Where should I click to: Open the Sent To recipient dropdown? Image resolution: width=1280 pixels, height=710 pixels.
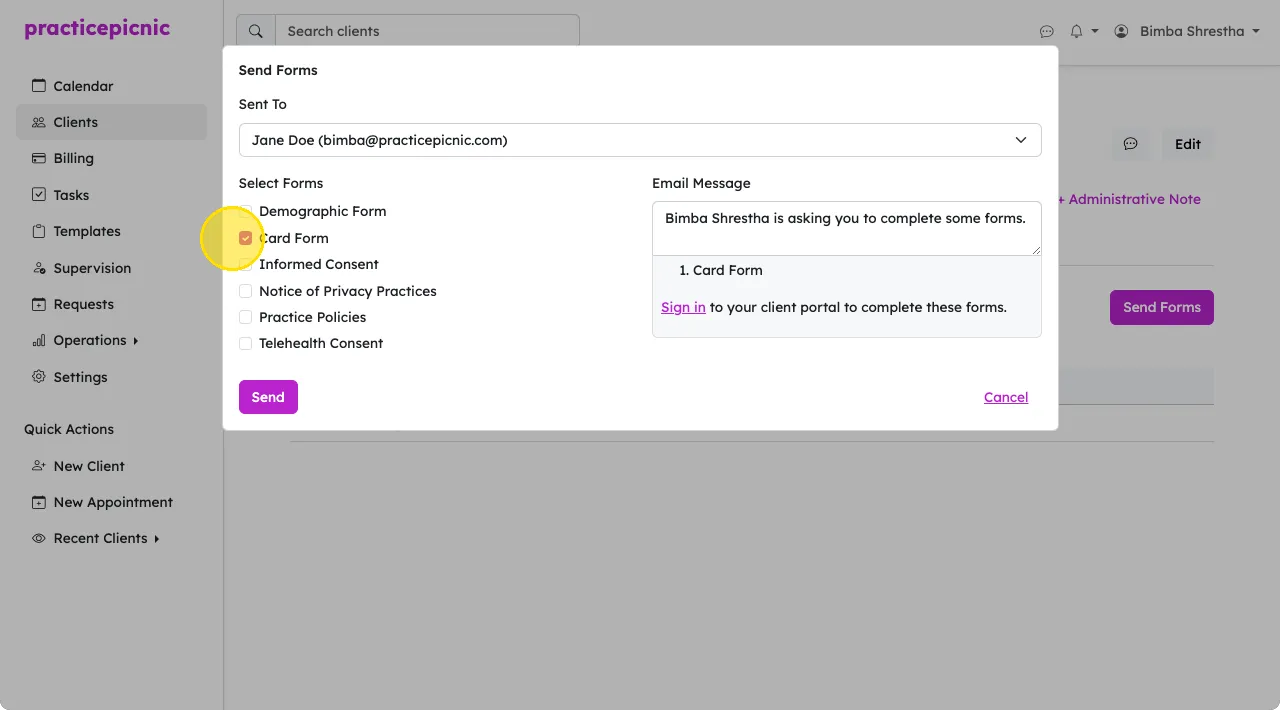pyautogui.click(x=640, y=140)
